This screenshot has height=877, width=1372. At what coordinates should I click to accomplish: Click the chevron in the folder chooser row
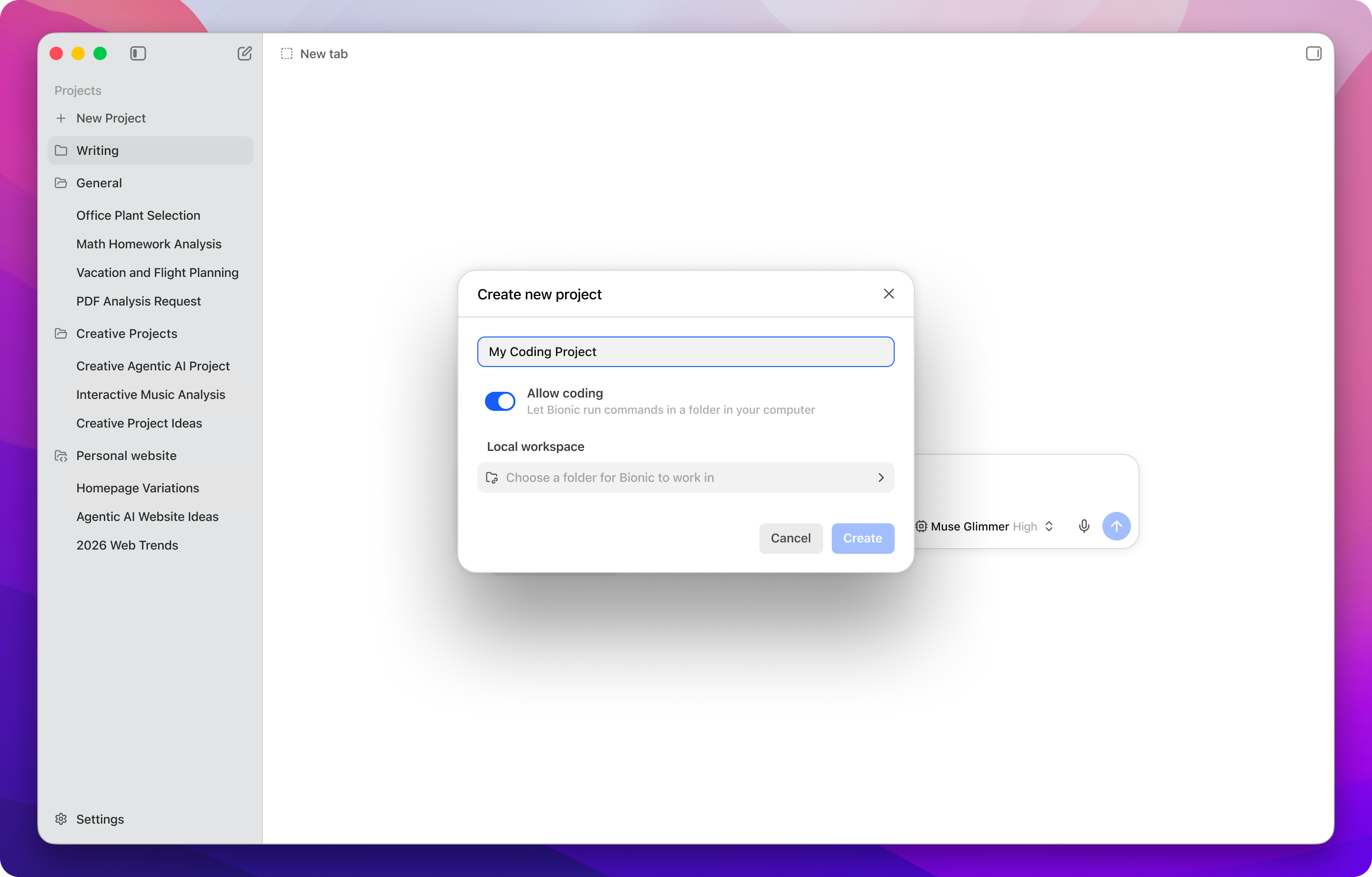coord(881,478)
